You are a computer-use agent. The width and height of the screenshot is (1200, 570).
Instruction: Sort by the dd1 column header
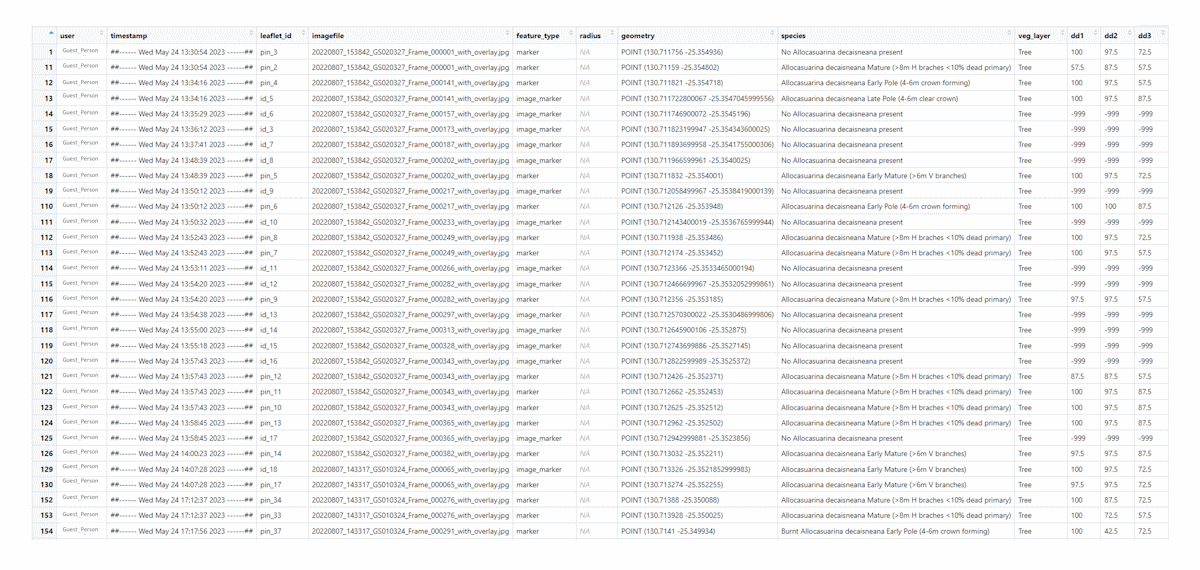click(1077, 36)
